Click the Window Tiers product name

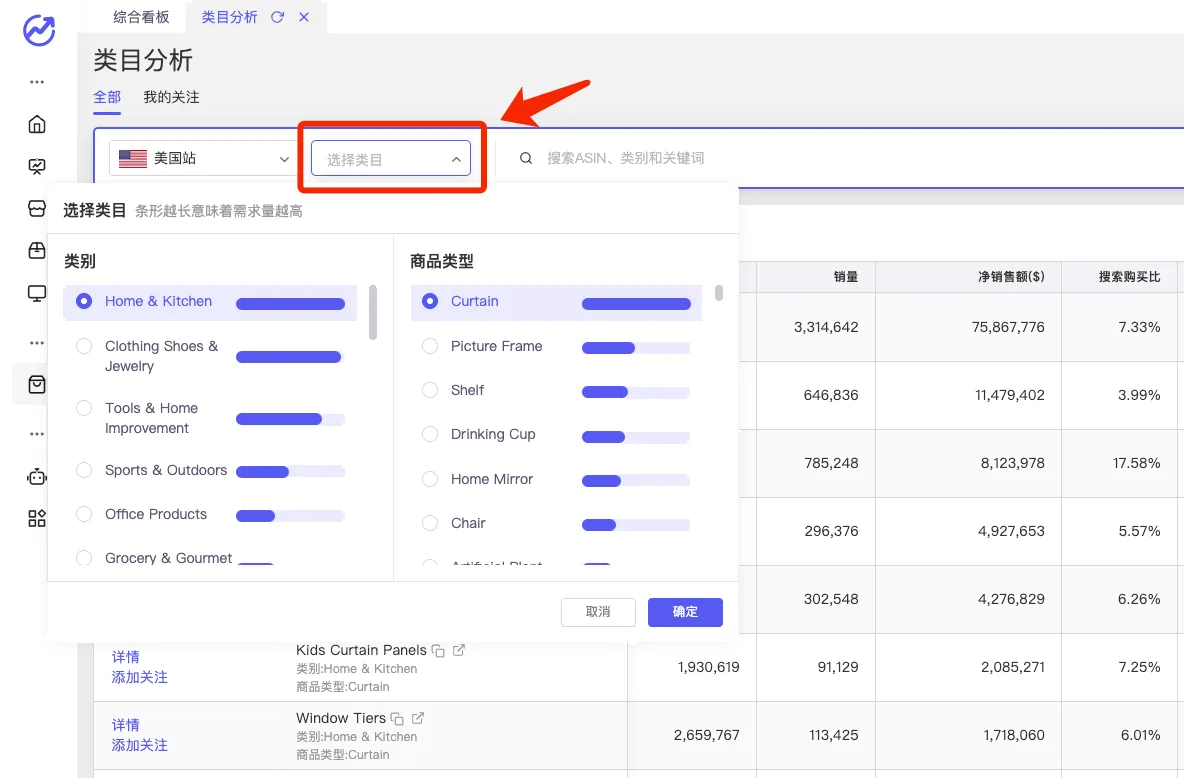pos(341,718)
